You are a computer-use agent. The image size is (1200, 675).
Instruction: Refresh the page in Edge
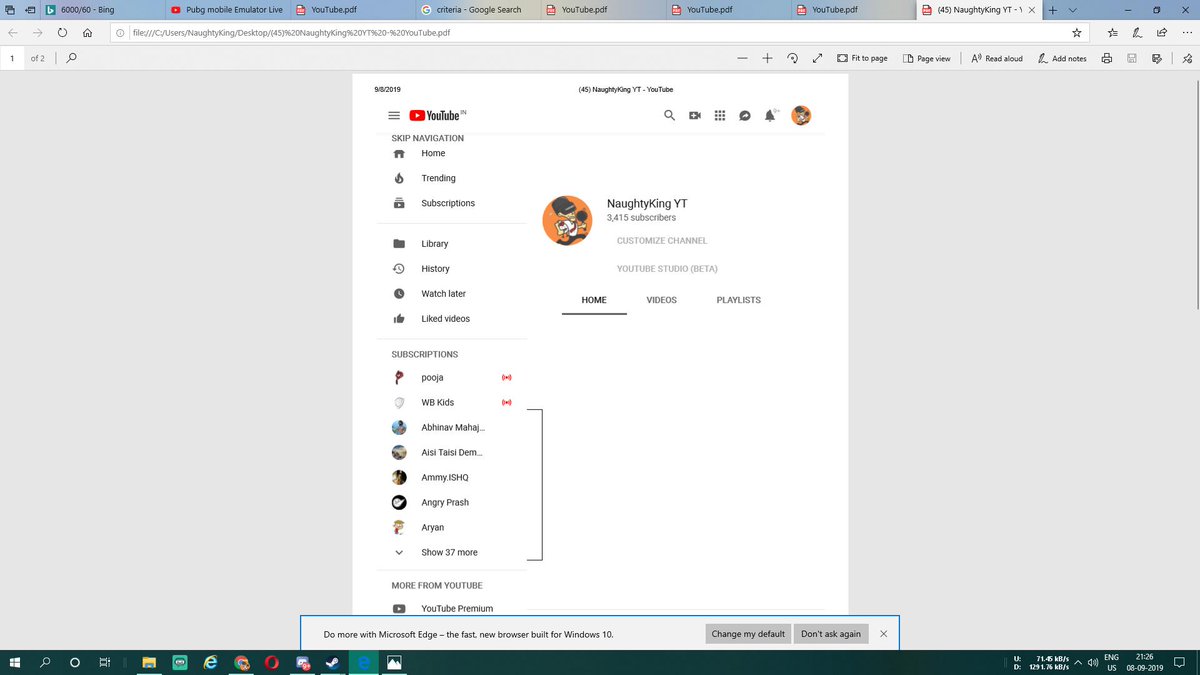[62, 32]
